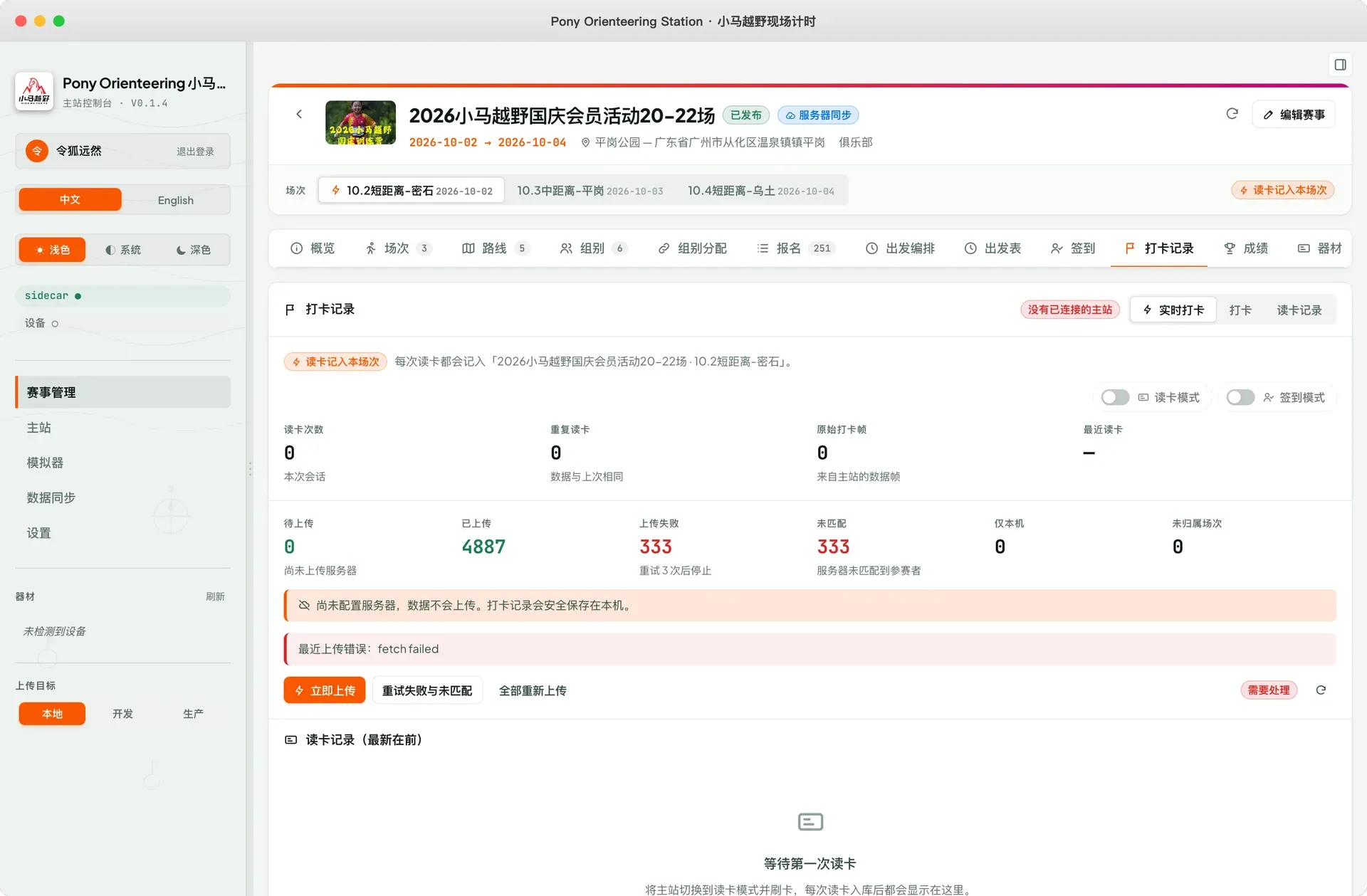Open the 成绩 results tab
The height and width of the screenshot is (896, 1367).
click(1246, 248)
